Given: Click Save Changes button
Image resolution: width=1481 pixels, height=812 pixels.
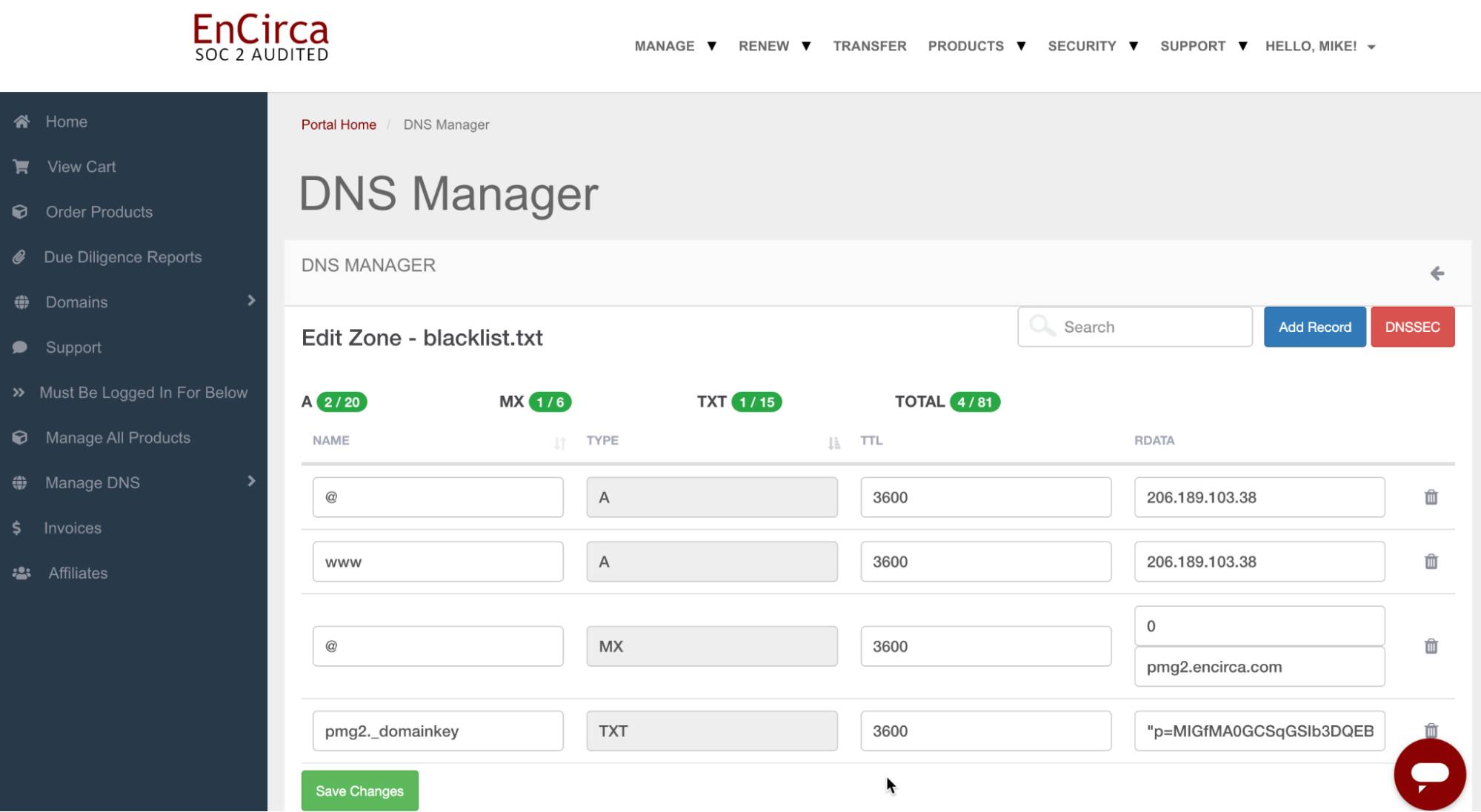Looking at the screenshot, I should (360, 790).
